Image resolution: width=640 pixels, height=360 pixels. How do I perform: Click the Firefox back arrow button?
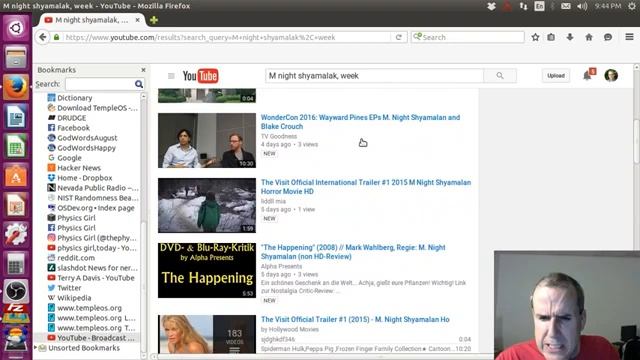pyautogui.click(x=42, y=37)
